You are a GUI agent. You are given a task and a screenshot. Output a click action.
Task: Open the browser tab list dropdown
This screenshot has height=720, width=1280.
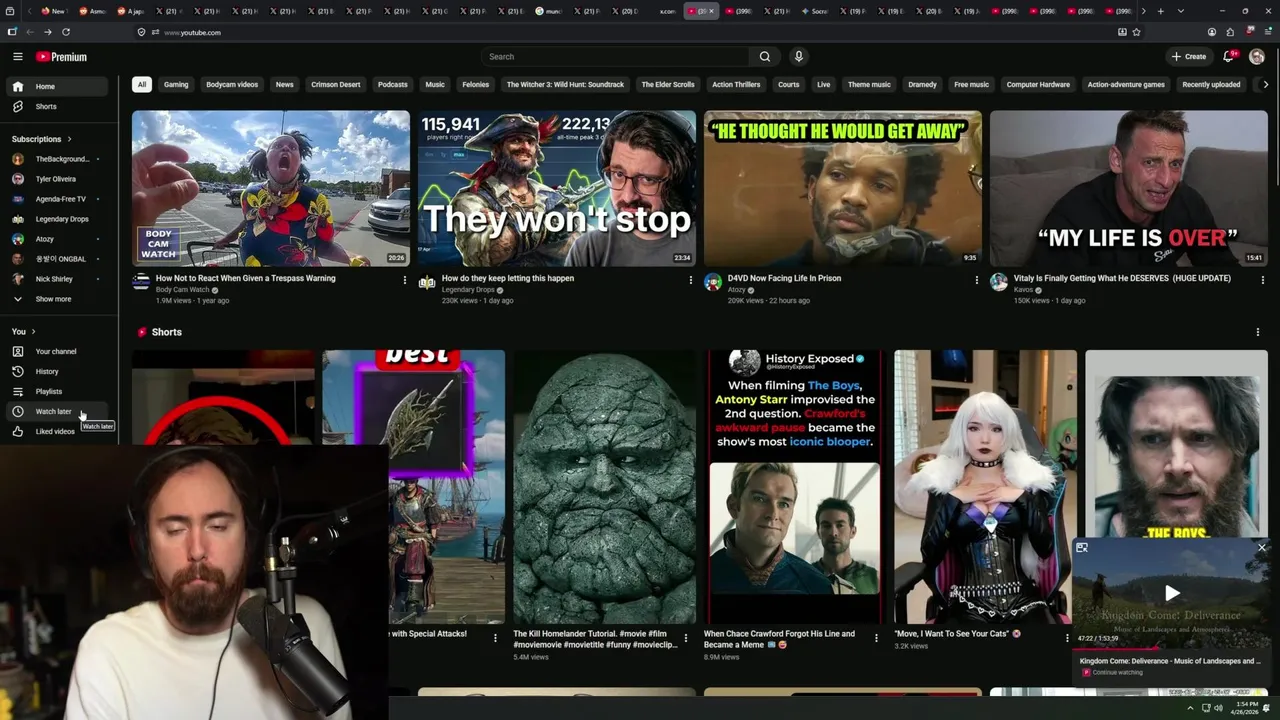(1181, 11)
